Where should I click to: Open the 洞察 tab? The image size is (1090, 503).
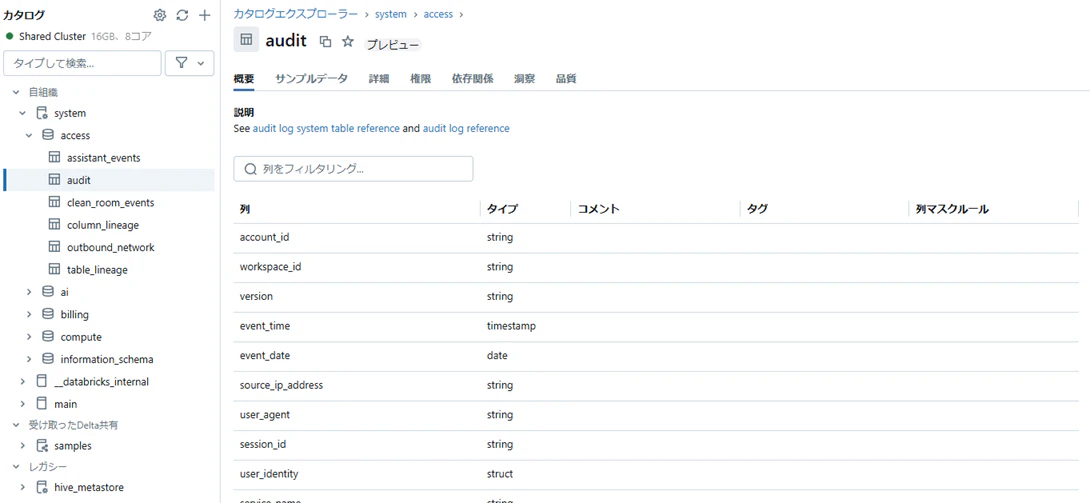(x=525, y=79)
